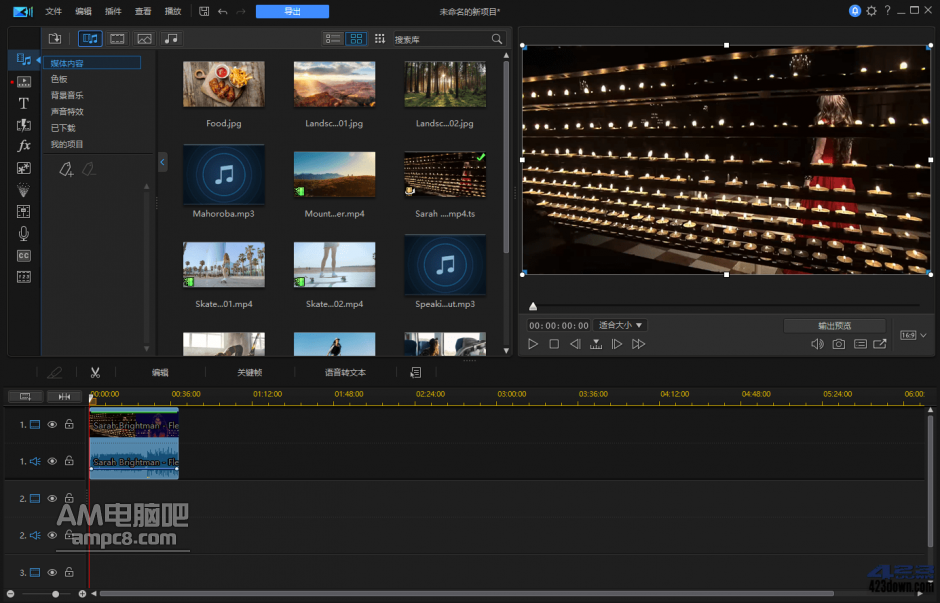Stop the preview playback
940x603 pixels.
[554, 344]
